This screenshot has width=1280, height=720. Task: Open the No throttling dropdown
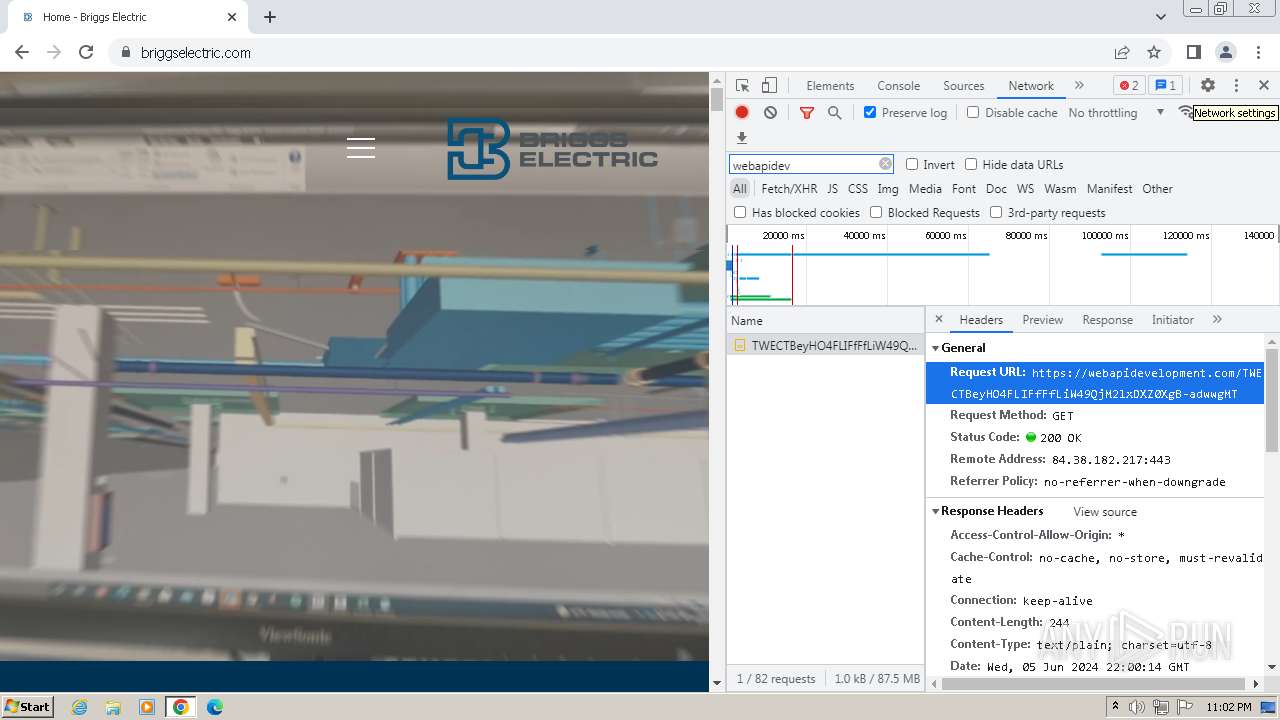tap(1116, 113)
